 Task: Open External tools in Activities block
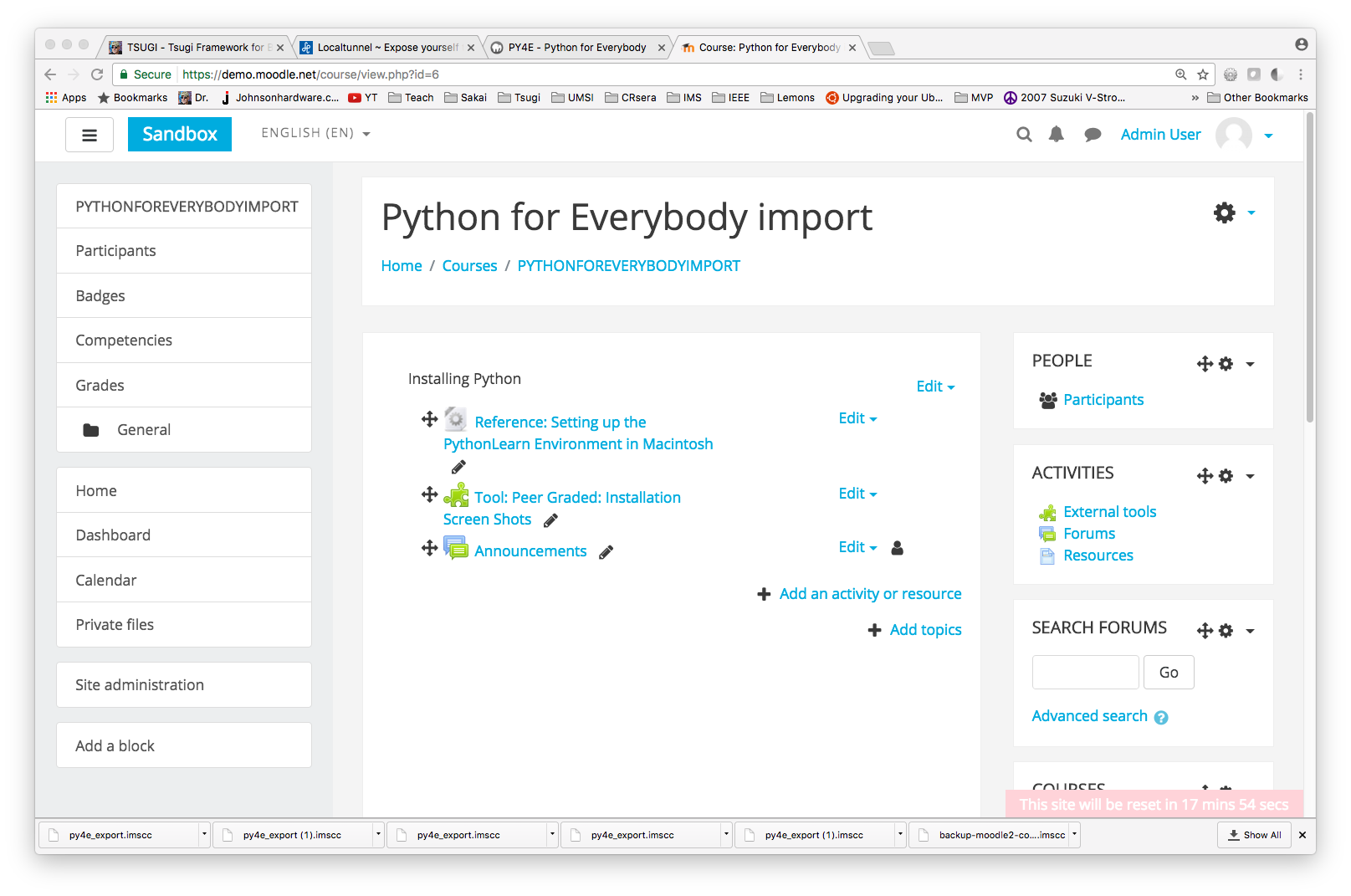tap(1109, 512)
